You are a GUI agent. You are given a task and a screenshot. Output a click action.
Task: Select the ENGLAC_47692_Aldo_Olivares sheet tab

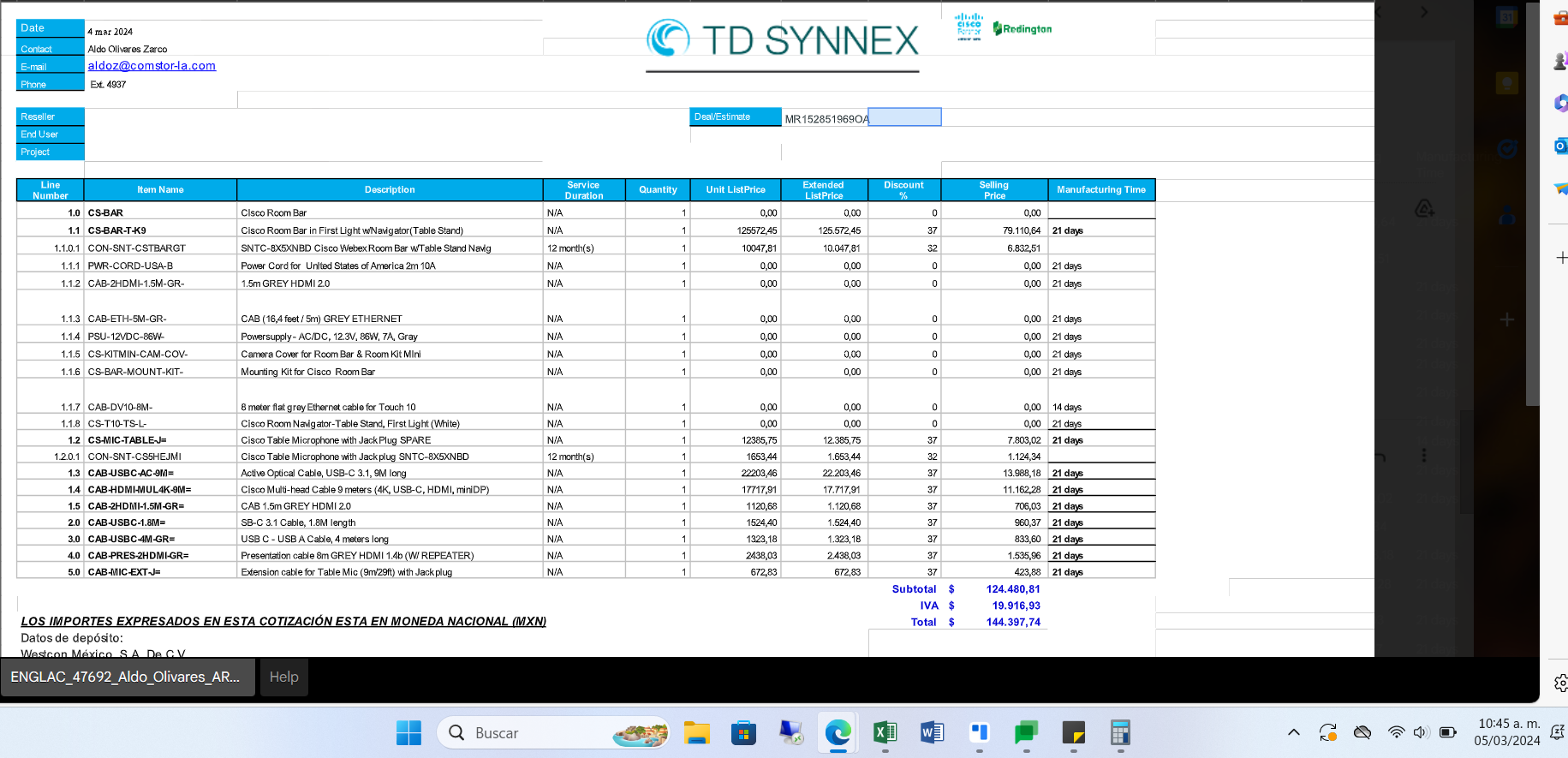click(x=128, y=677)
